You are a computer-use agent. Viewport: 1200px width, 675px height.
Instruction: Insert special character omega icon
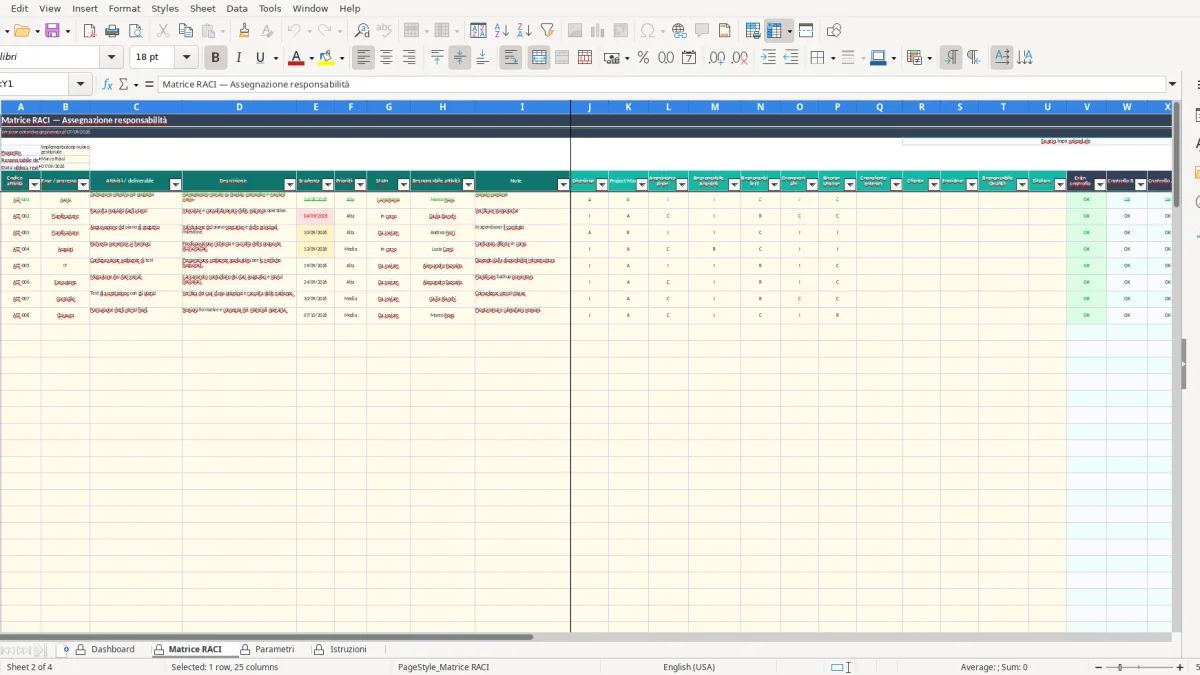coord(648,31)
